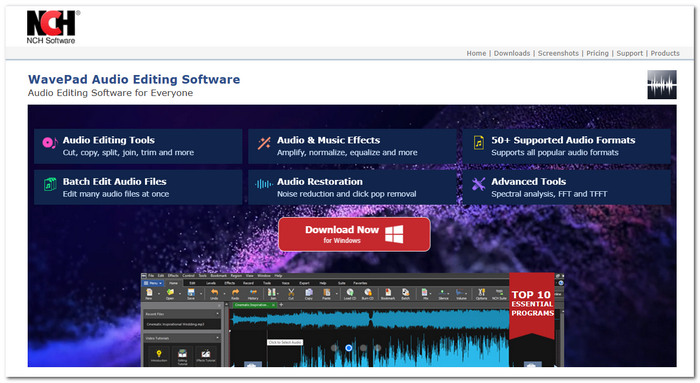Click the yellow music file Supported Formats icon
This screenshot has width=700, height=383.
pyautogui.click(x=479, y=143)
